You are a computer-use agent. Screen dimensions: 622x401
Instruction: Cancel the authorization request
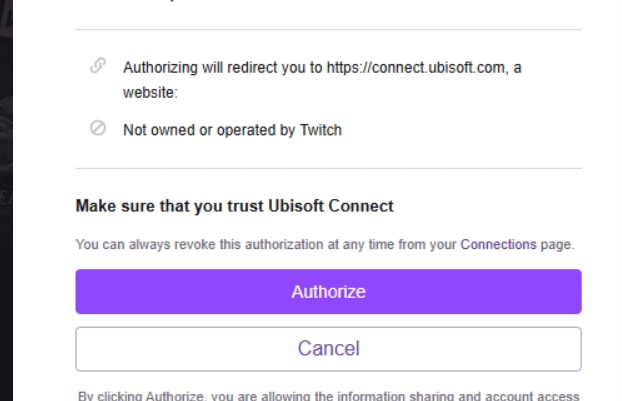point(328,349)
